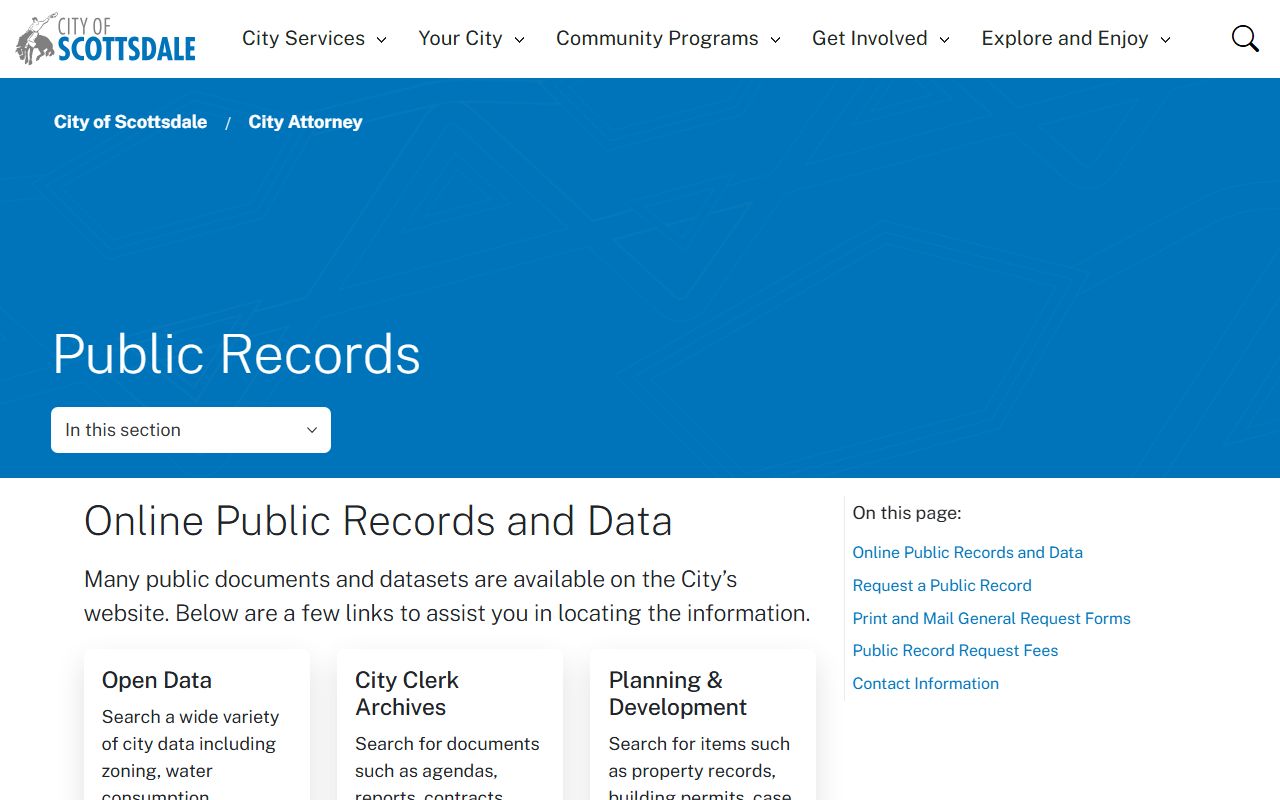This screenshot has height=800, width=1280.
Task: Click the On this page: label
Action: (x=906, y=513)
